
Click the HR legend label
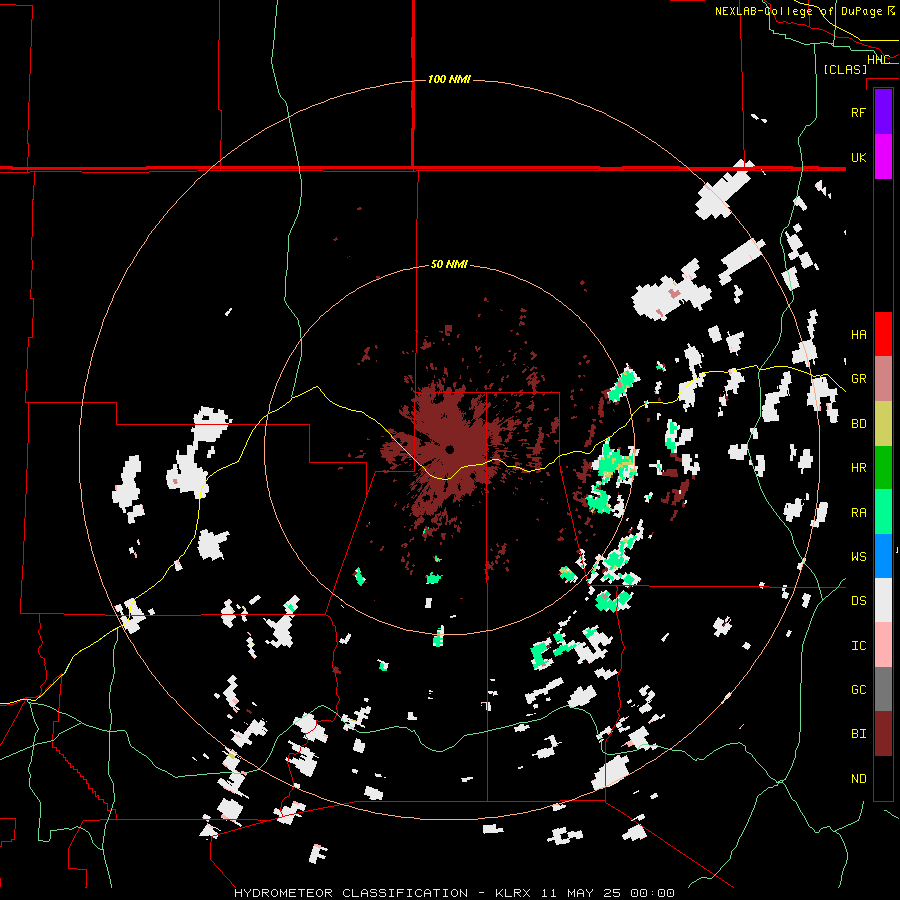858,468
